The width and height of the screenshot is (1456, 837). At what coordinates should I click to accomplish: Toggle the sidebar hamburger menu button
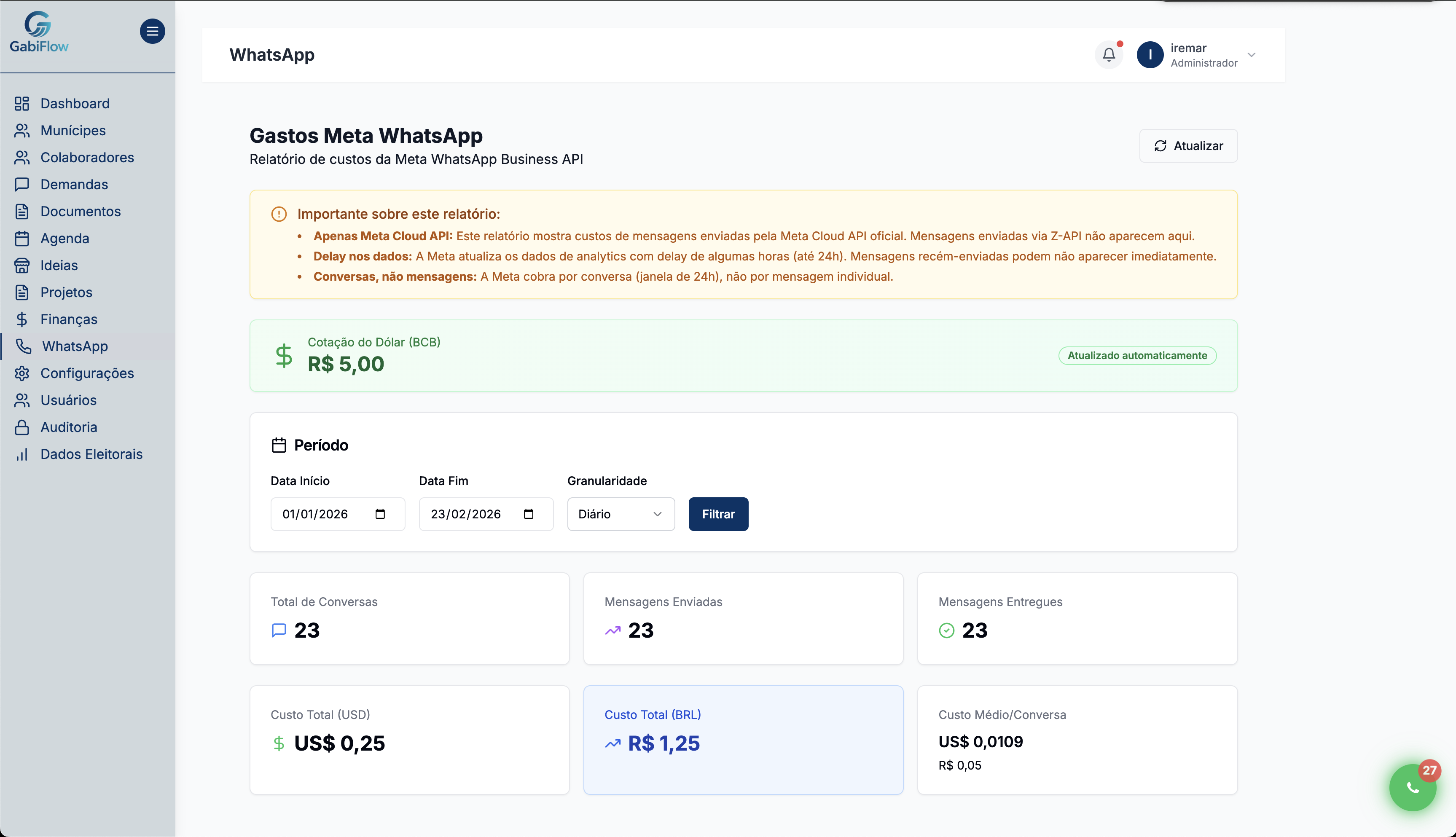pyautogui.click(x=152, y=31)
